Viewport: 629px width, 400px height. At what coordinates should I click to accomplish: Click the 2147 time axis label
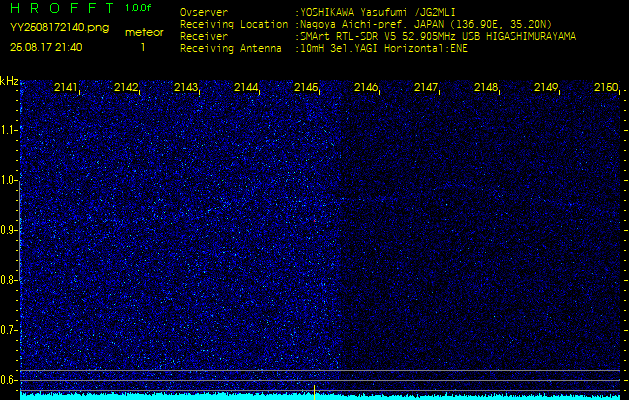(426, 87)
